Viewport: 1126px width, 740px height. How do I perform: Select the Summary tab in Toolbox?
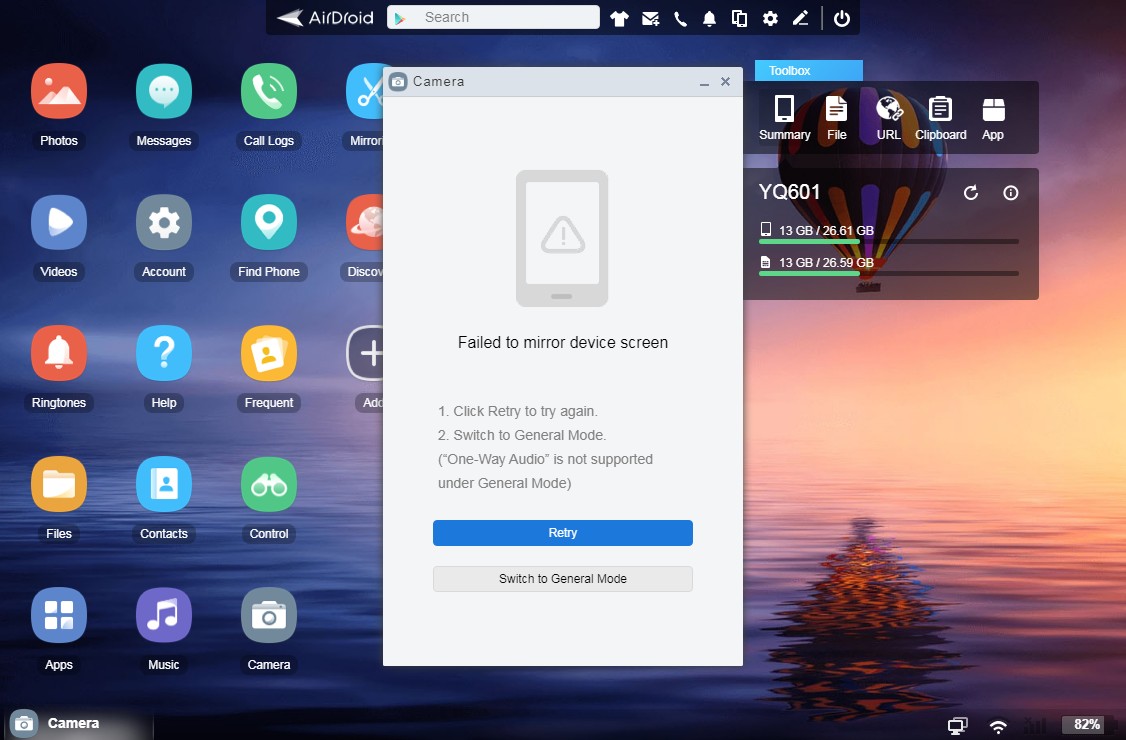coord(785,116)
